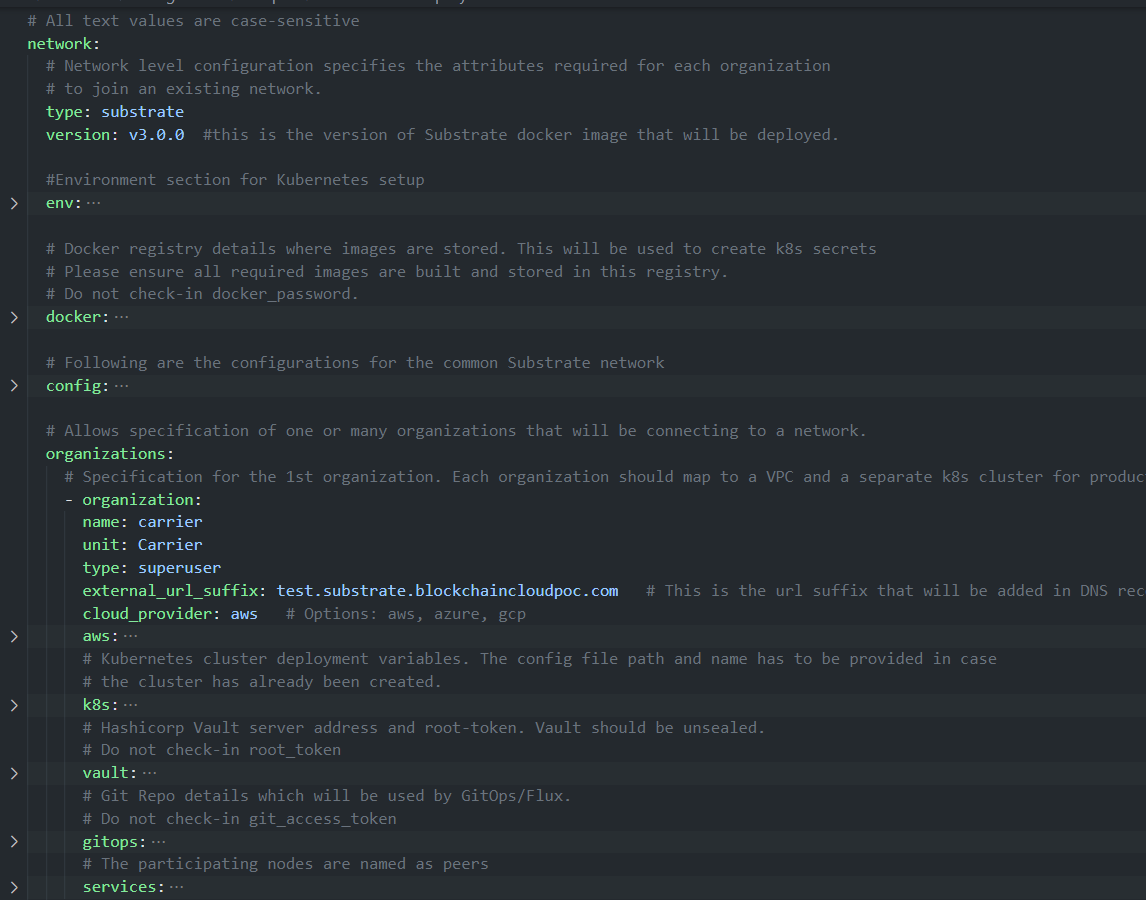Click the ellipsis after services:
The image size is (1146, 900).
pos(177,887)
